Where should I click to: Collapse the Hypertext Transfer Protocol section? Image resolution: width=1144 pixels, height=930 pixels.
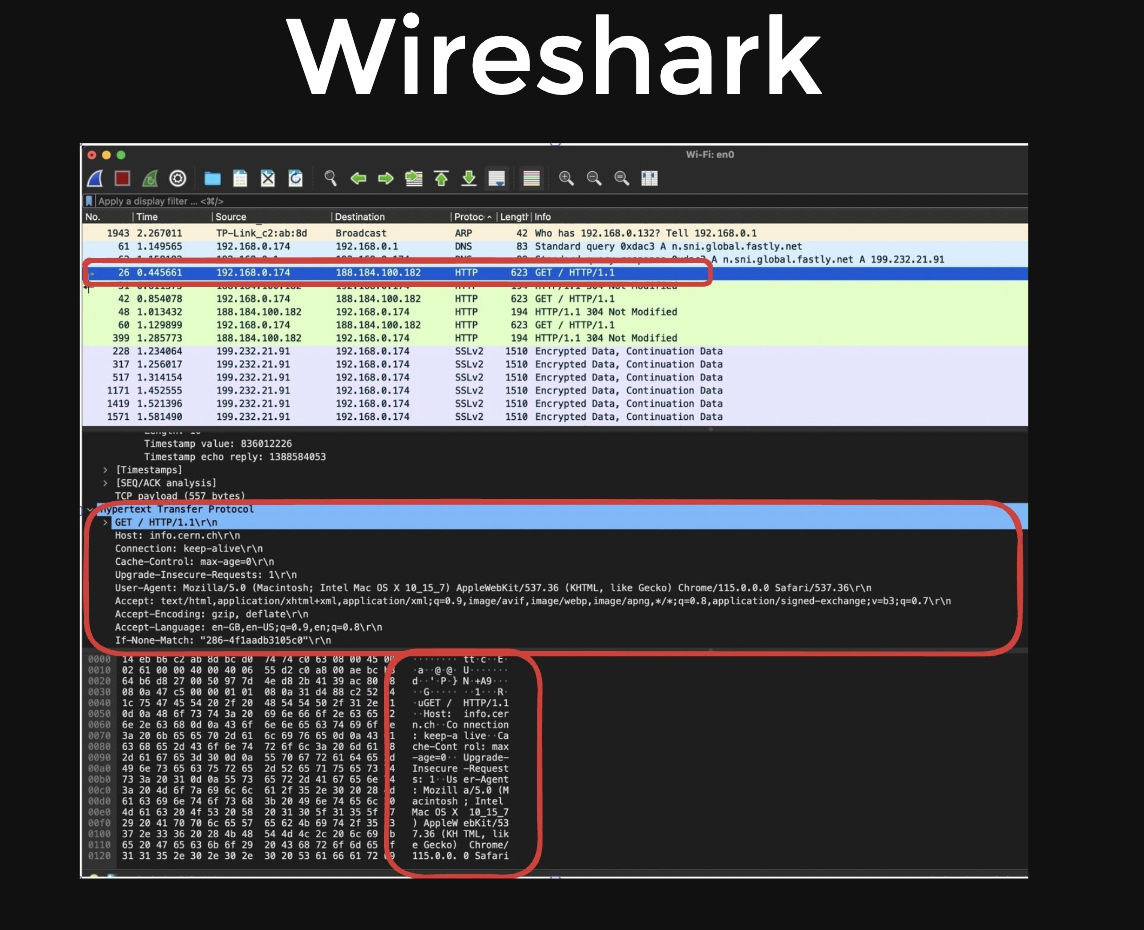click(90, 509)
